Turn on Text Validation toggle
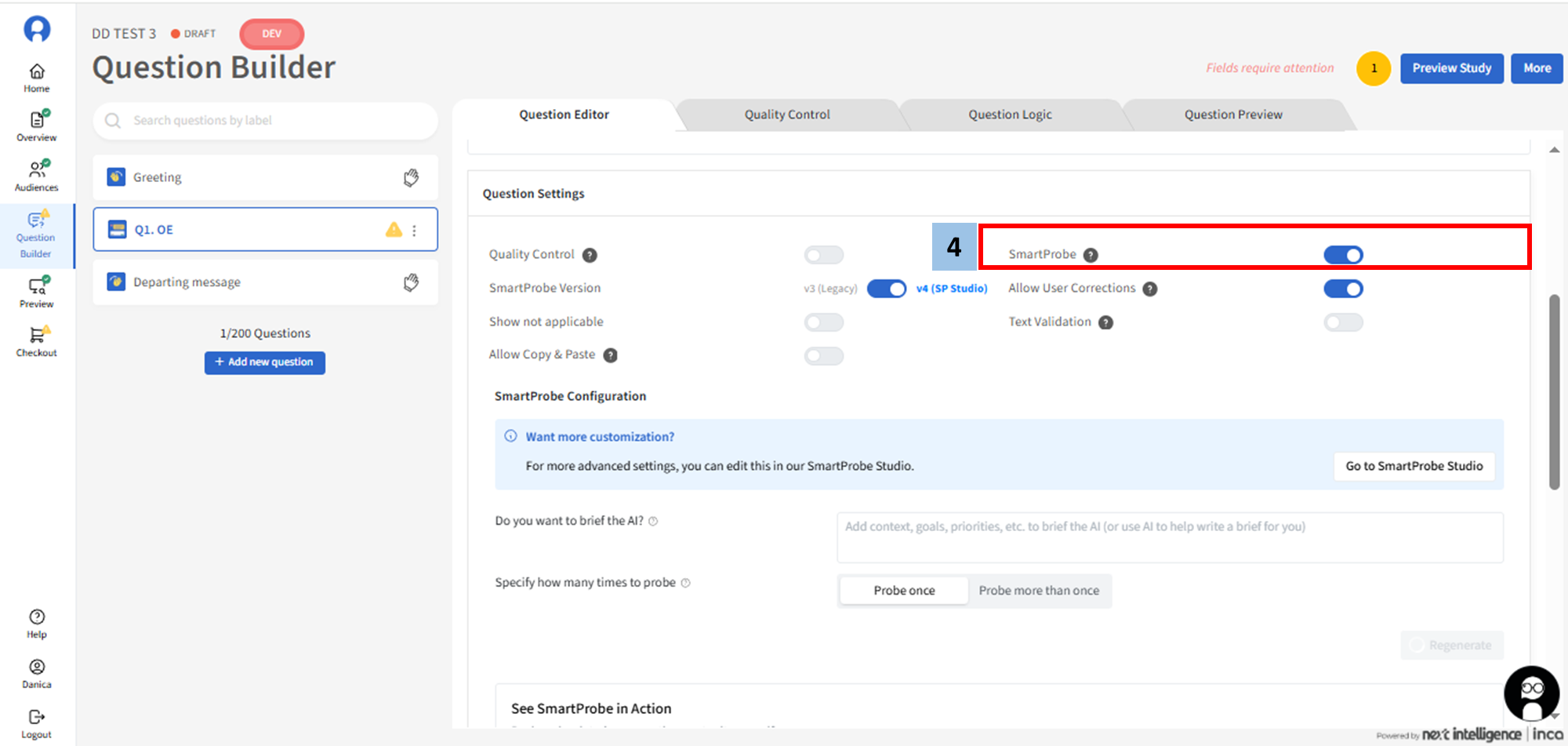This screenshot has height=746, width=1568. pos(1343,322)
